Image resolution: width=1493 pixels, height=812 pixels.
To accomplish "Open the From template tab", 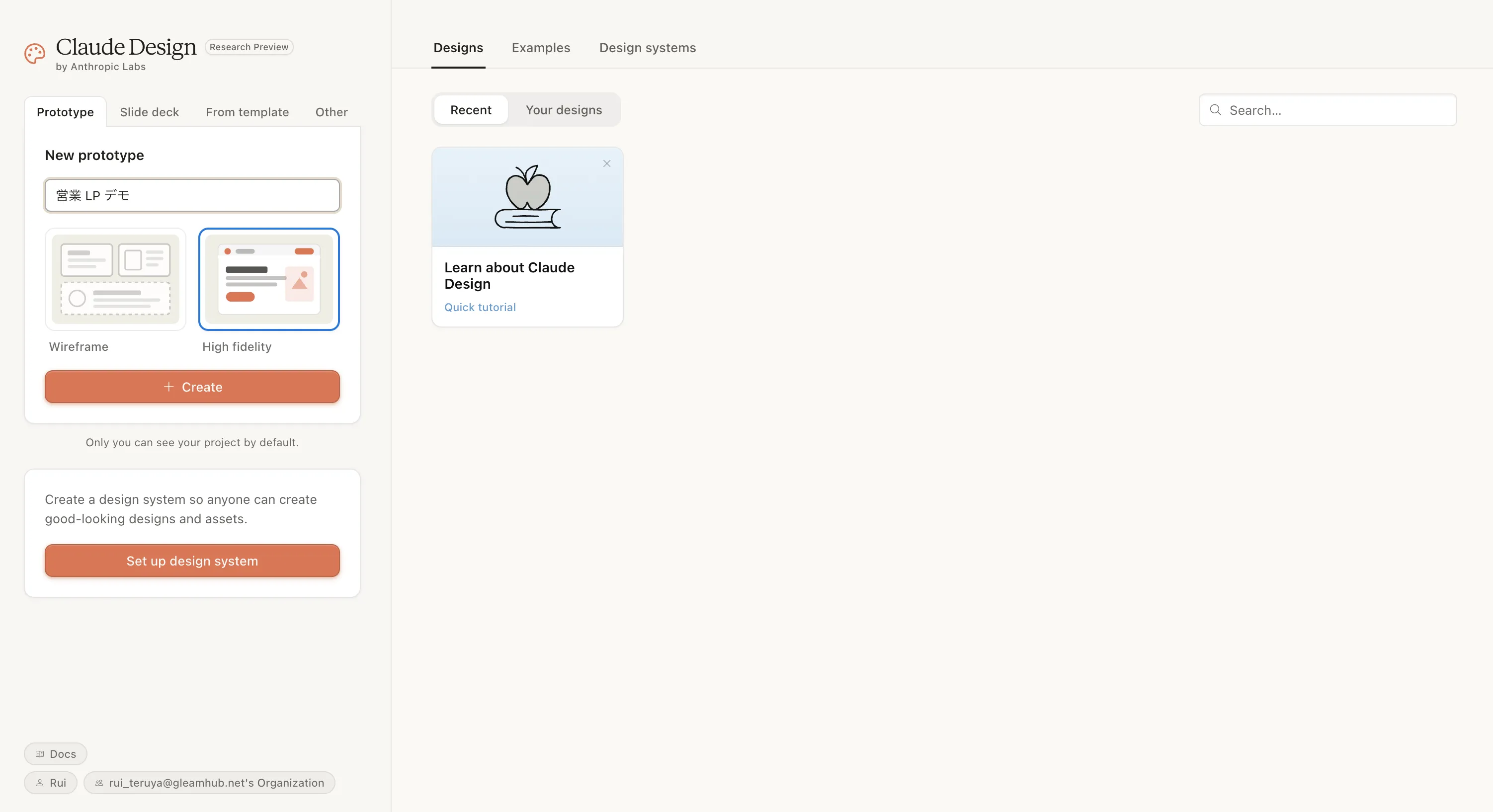I will tap(247, 112).
